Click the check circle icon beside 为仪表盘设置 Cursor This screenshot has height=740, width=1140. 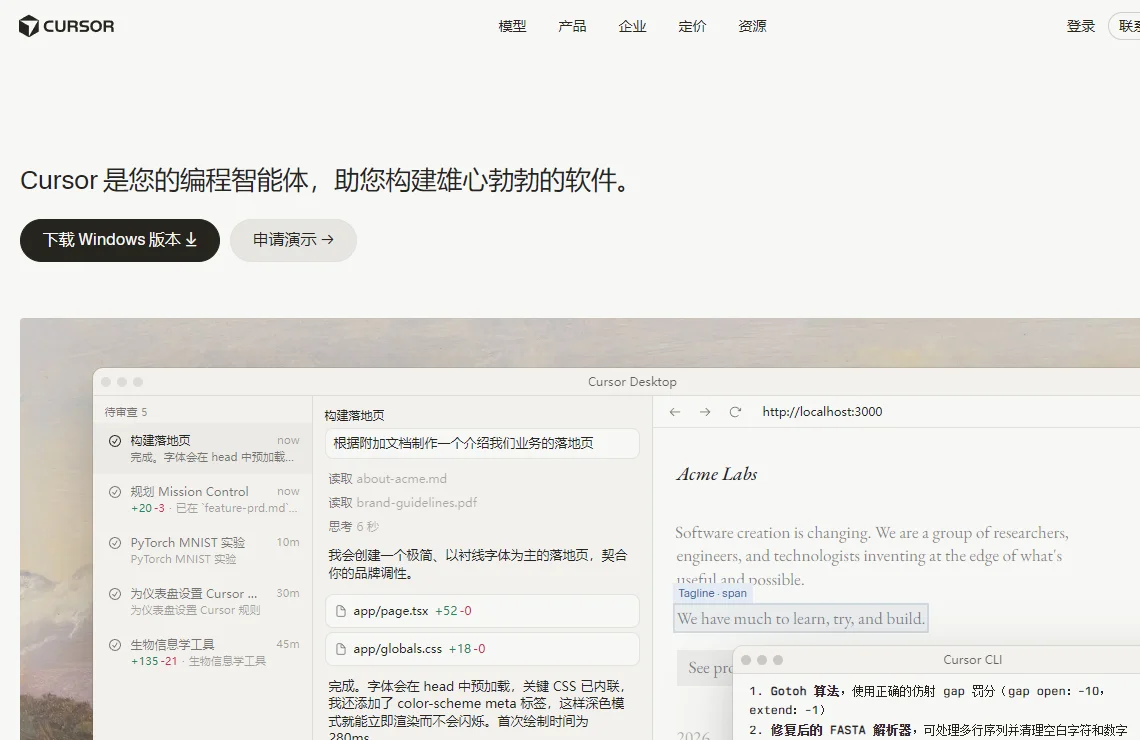pyautogui.click(x=115, y=593)
